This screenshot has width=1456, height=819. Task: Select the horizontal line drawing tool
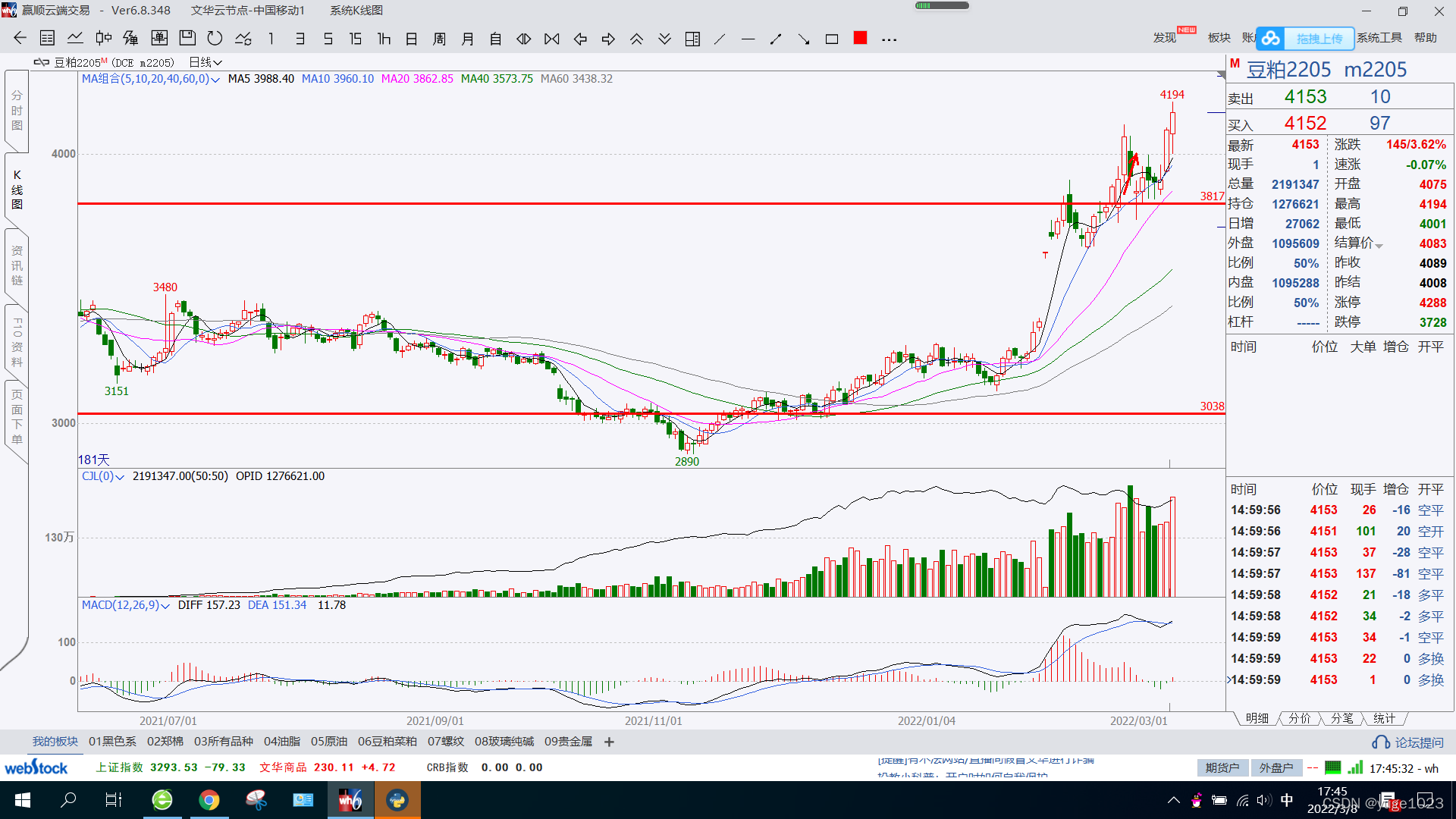[x=748, y=39]
